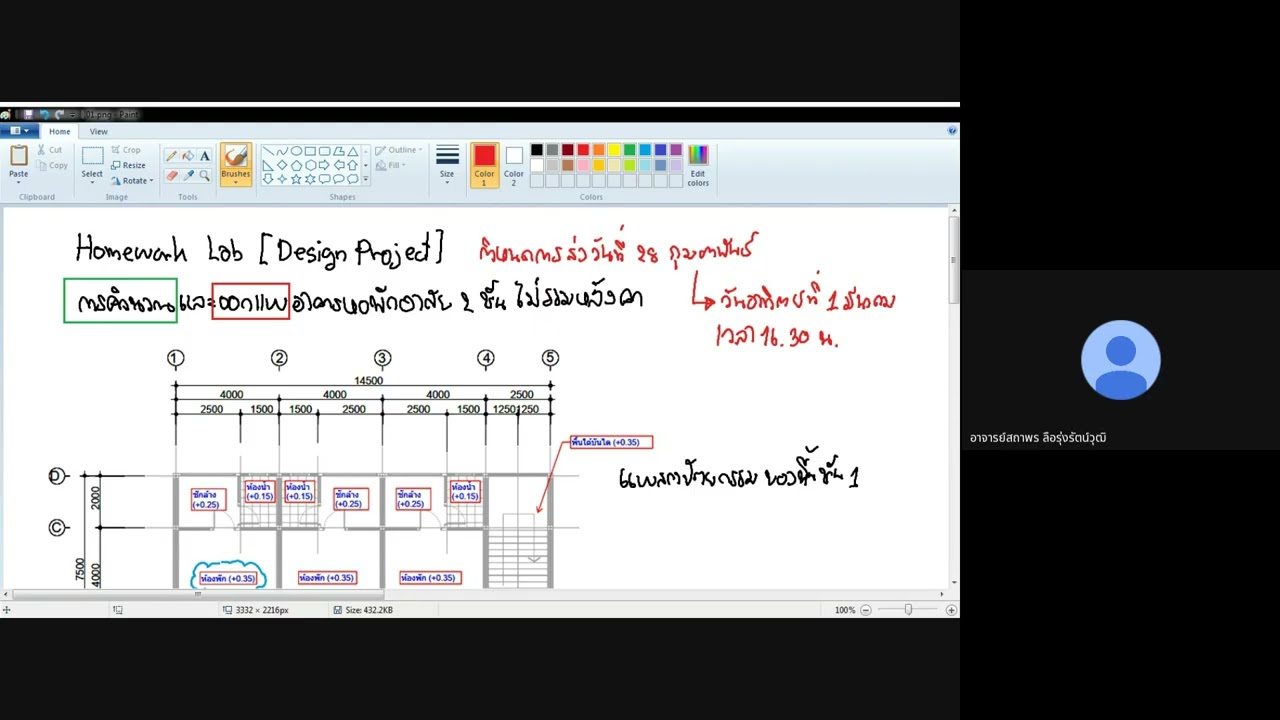Click the horizontal scrollbar right arrow

coord(941,594)
